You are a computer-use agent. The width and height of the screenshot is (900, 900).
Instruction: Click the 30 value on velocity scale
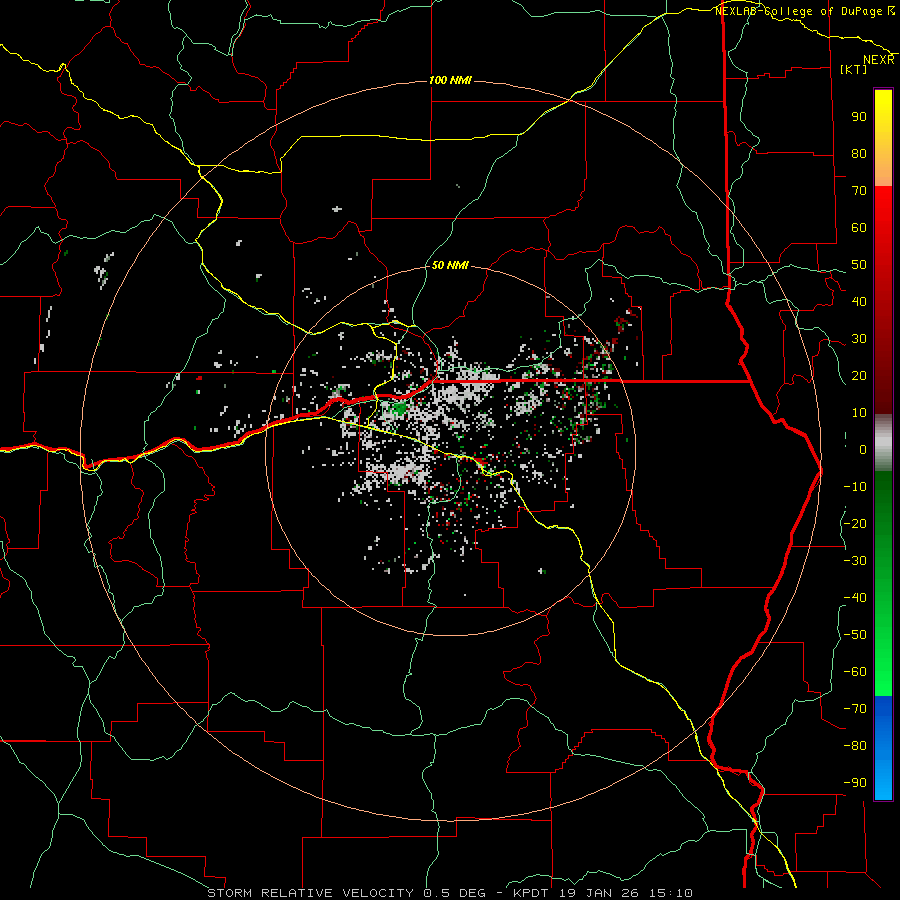coord(859,339)
